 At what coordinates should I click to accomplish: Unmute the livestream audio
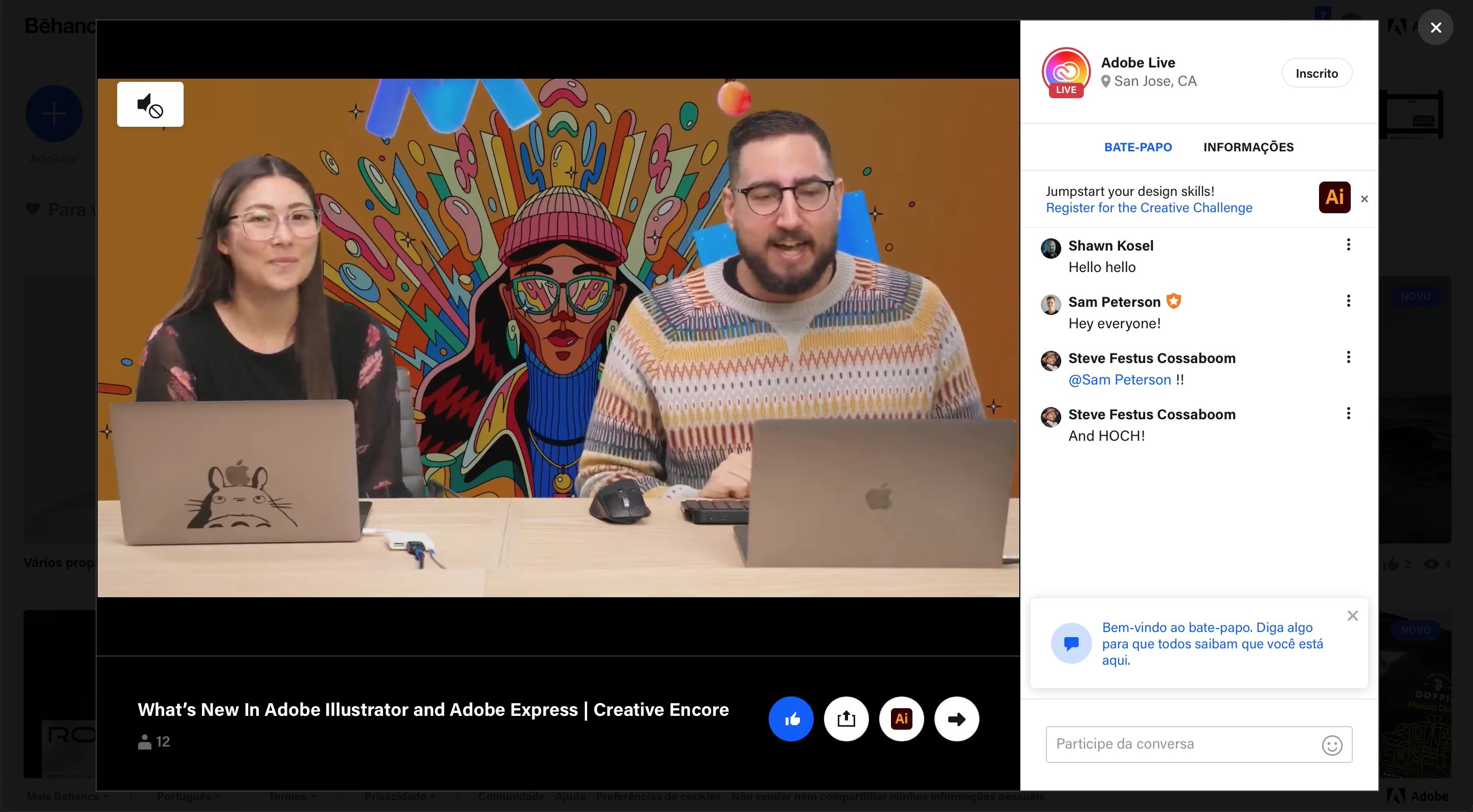(x=150, y=104)
